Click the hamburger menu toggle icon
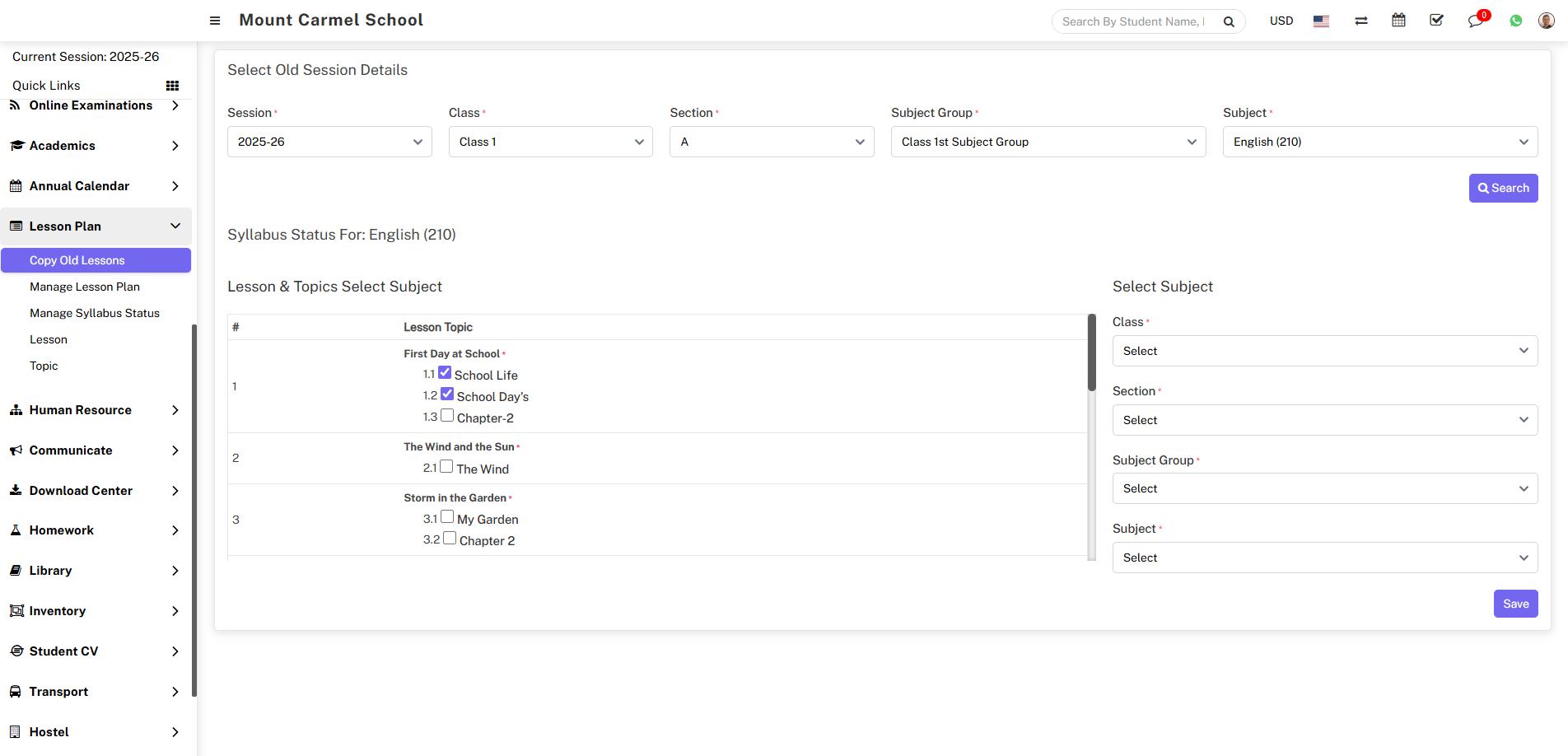This screenshot has height=756, width=1568. [x=215, y=21]
